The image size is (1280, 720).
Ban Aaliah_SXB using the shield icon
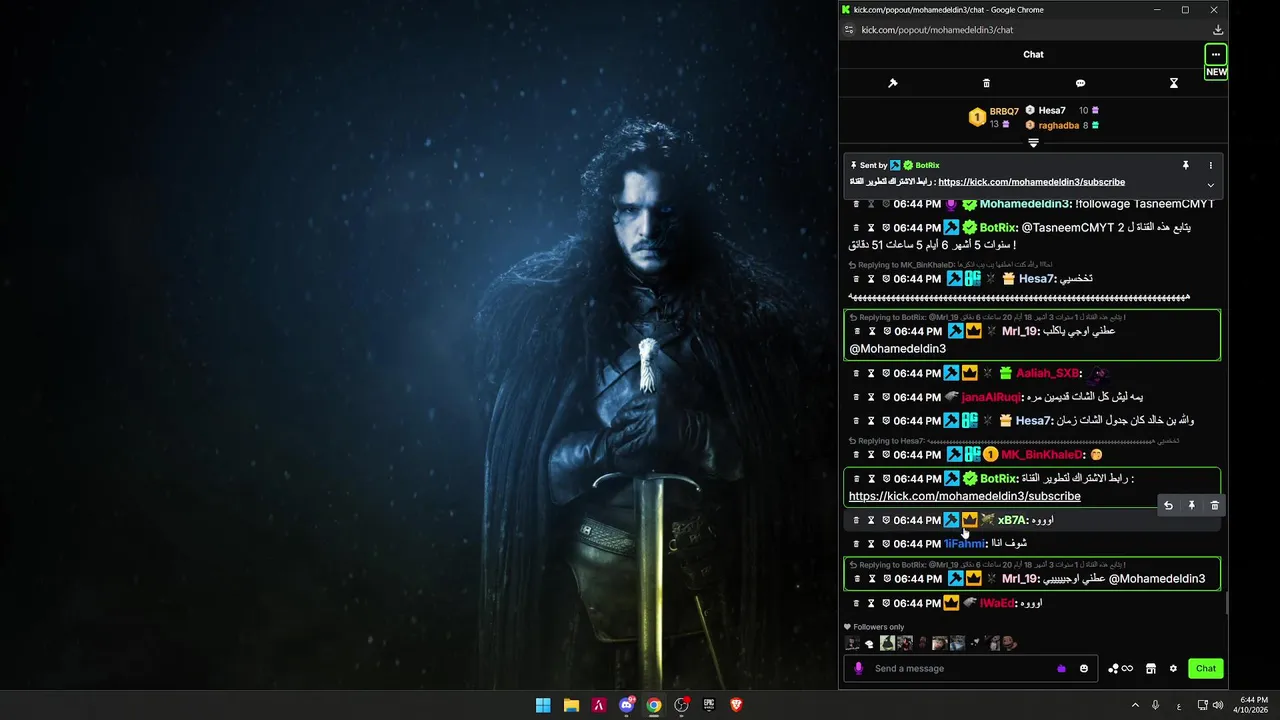pyautogui.click(x=886, y=373)
